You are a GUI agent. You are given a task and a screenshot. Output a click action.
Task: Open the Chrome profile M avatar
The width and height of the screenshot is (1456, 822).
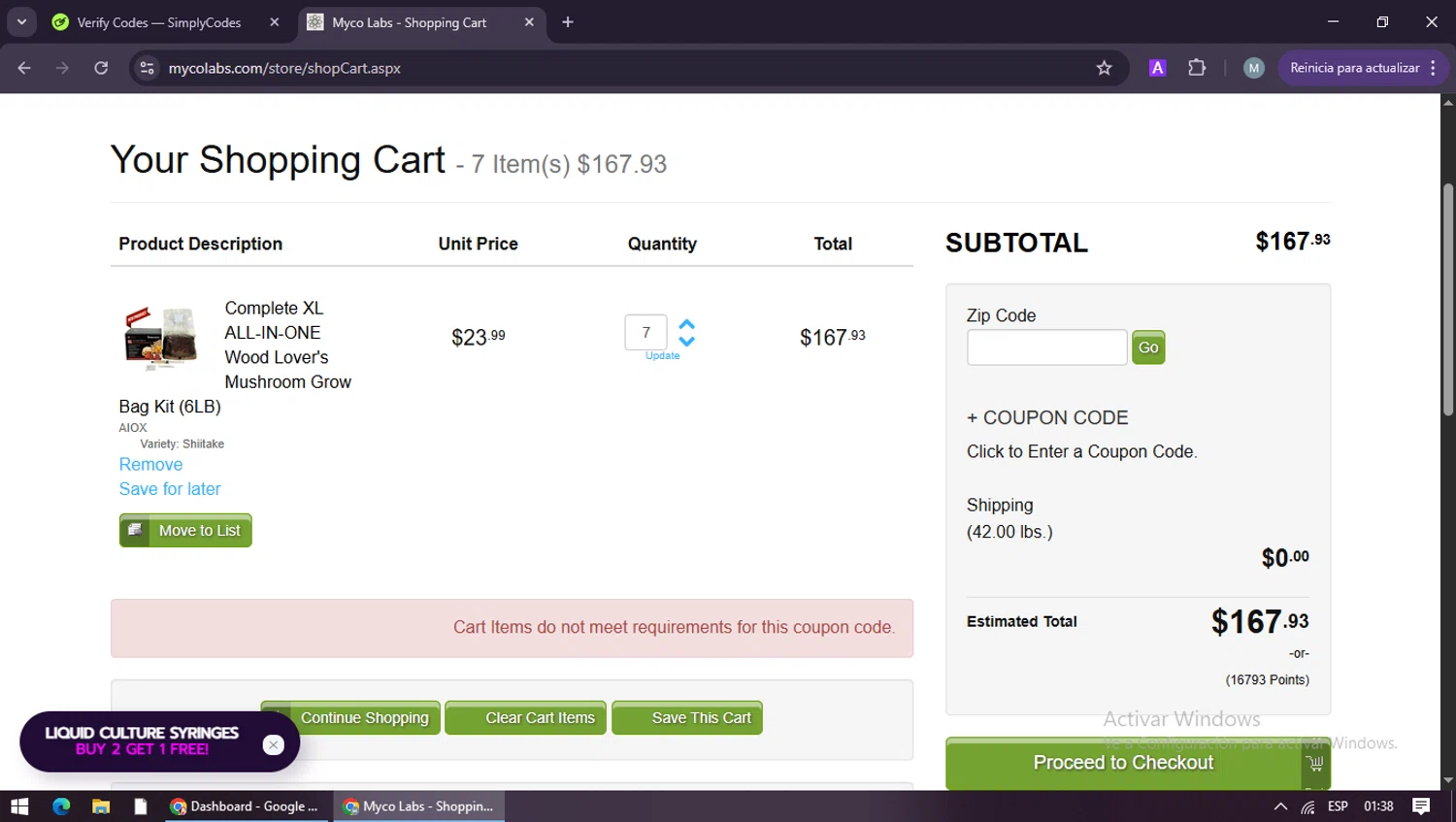coord(1254,68)
